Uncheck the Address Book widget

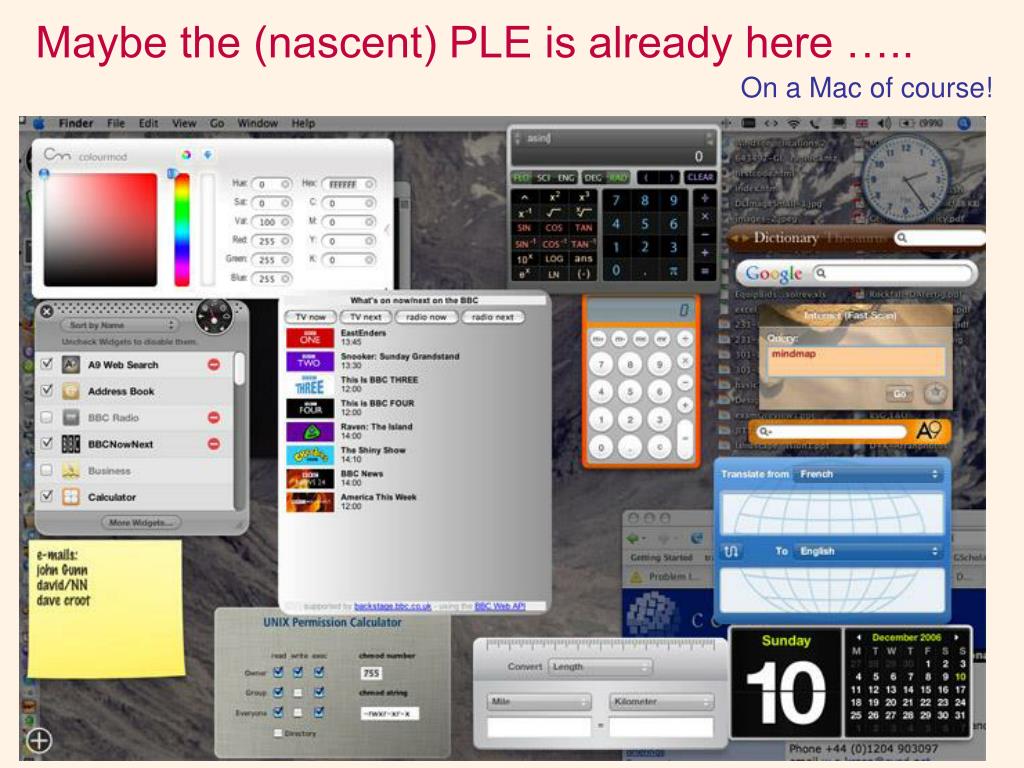(x=46, y=391)
